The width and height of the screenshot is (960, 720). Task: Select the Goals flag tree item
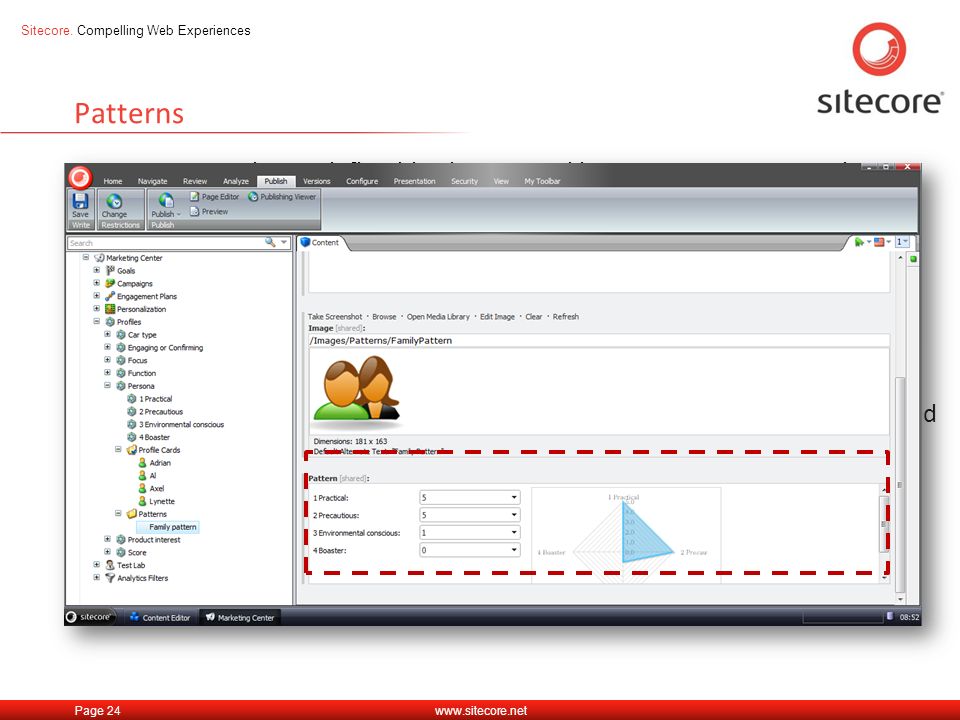click(121, 271)
